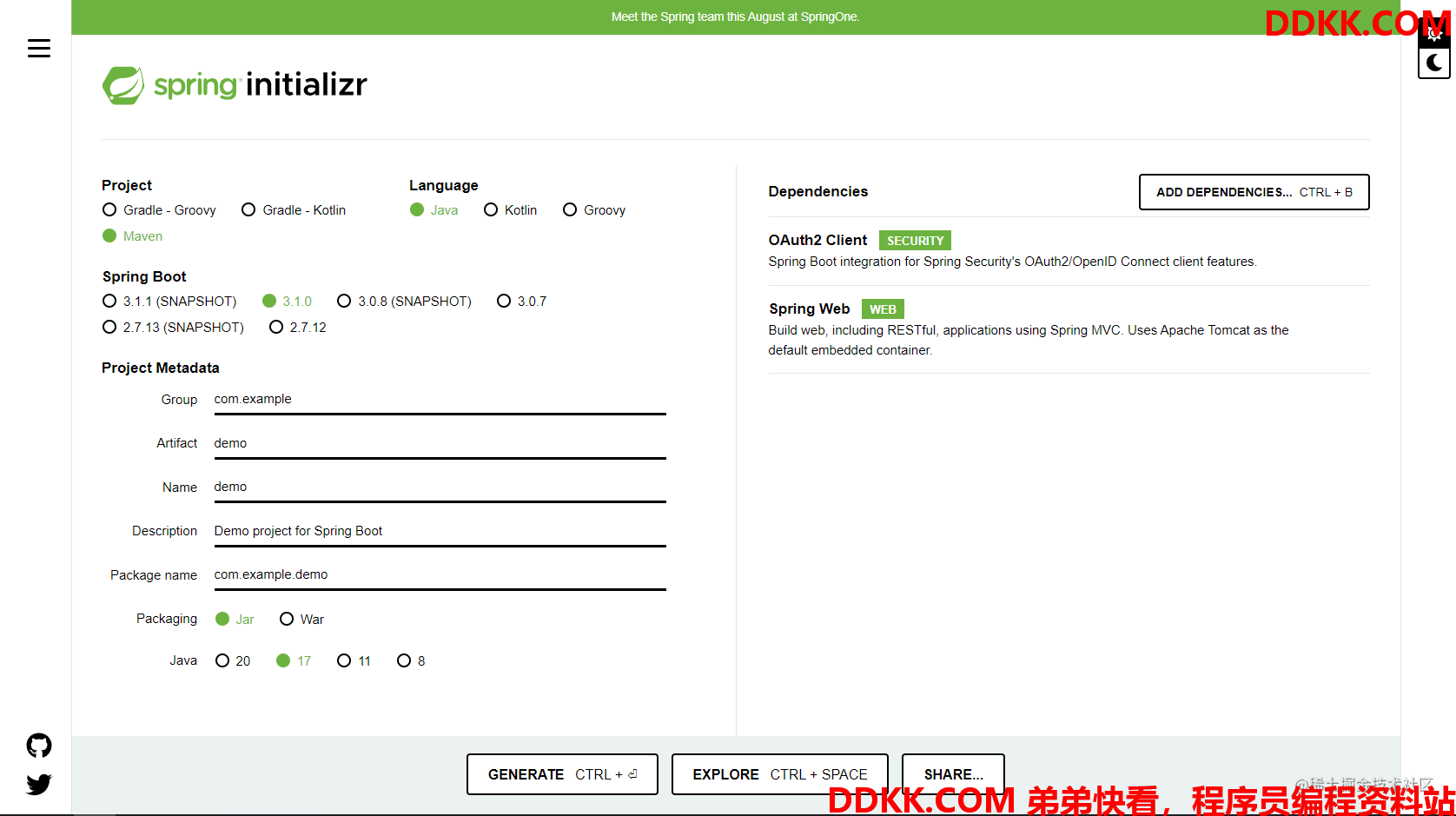Select Spring Boot 3.1.0
This screenshot has width=1456, height=816.
tap(288, 302)
